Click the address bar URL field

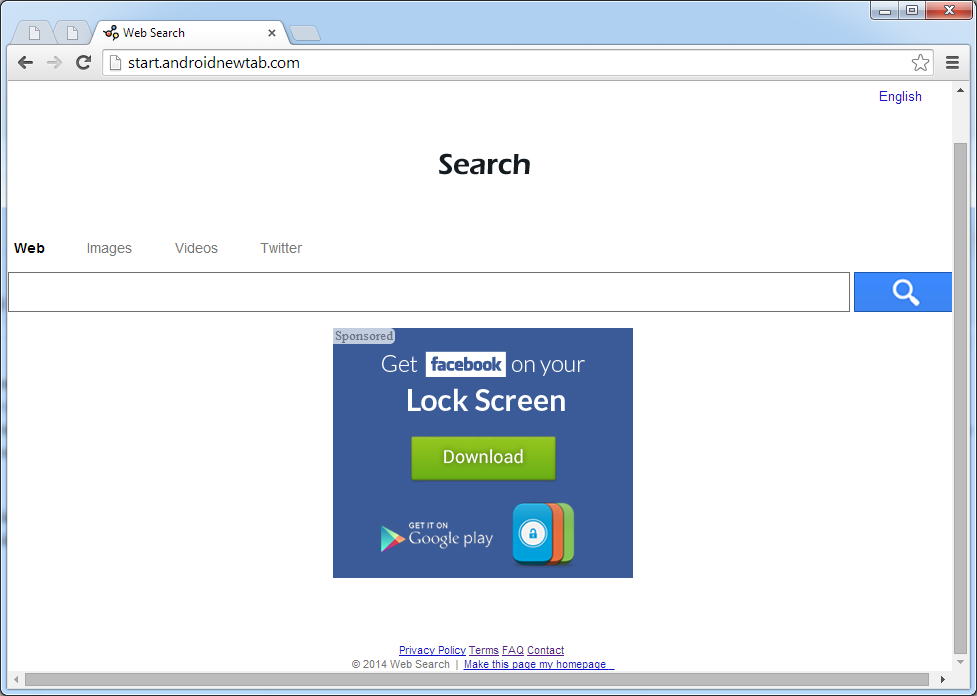tap(517, 62)
